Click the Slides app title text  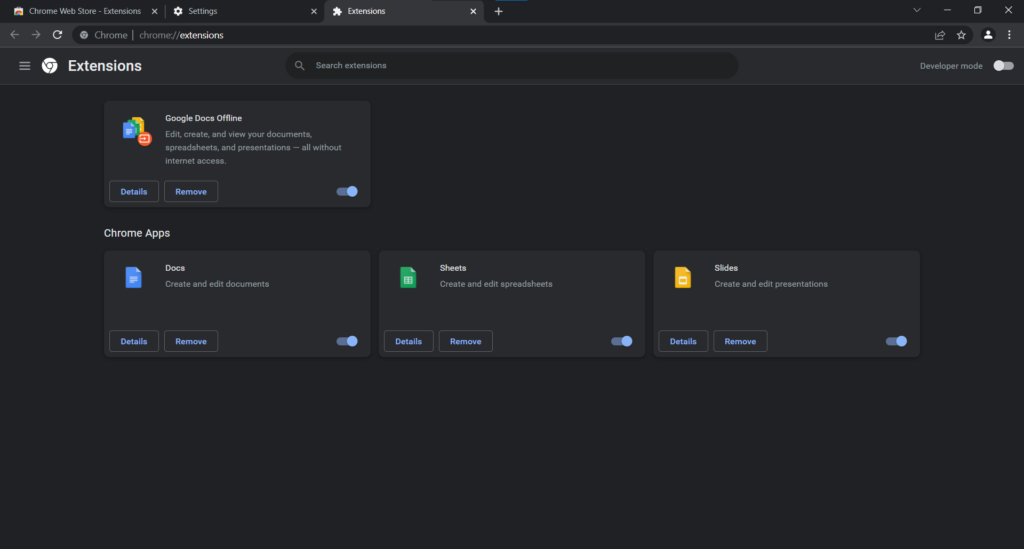(726, 268)
